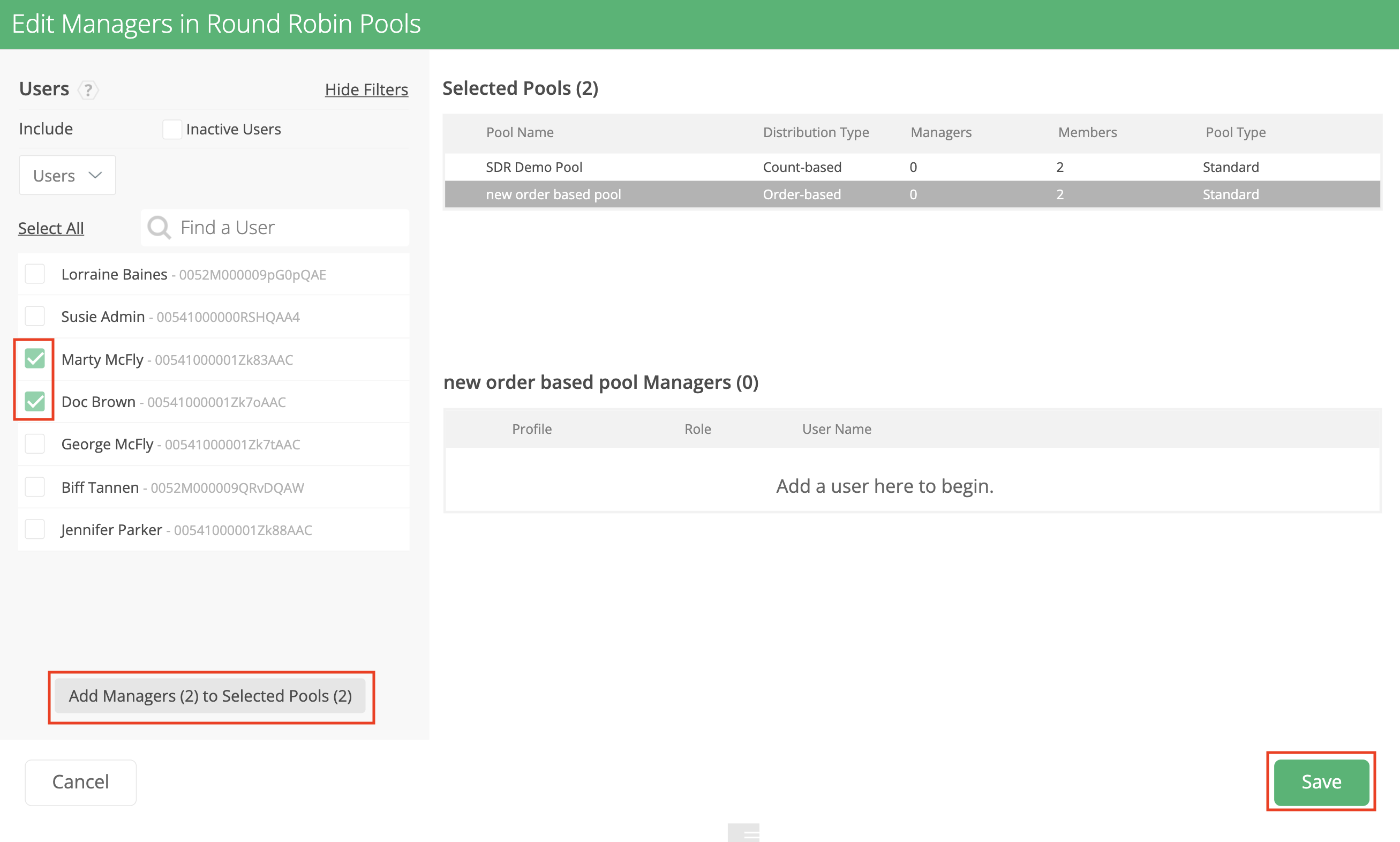The width and height of the screenshot is (1400, 842).
Task: Select Biff Tannen checkbox
Action: pos(35,487)
